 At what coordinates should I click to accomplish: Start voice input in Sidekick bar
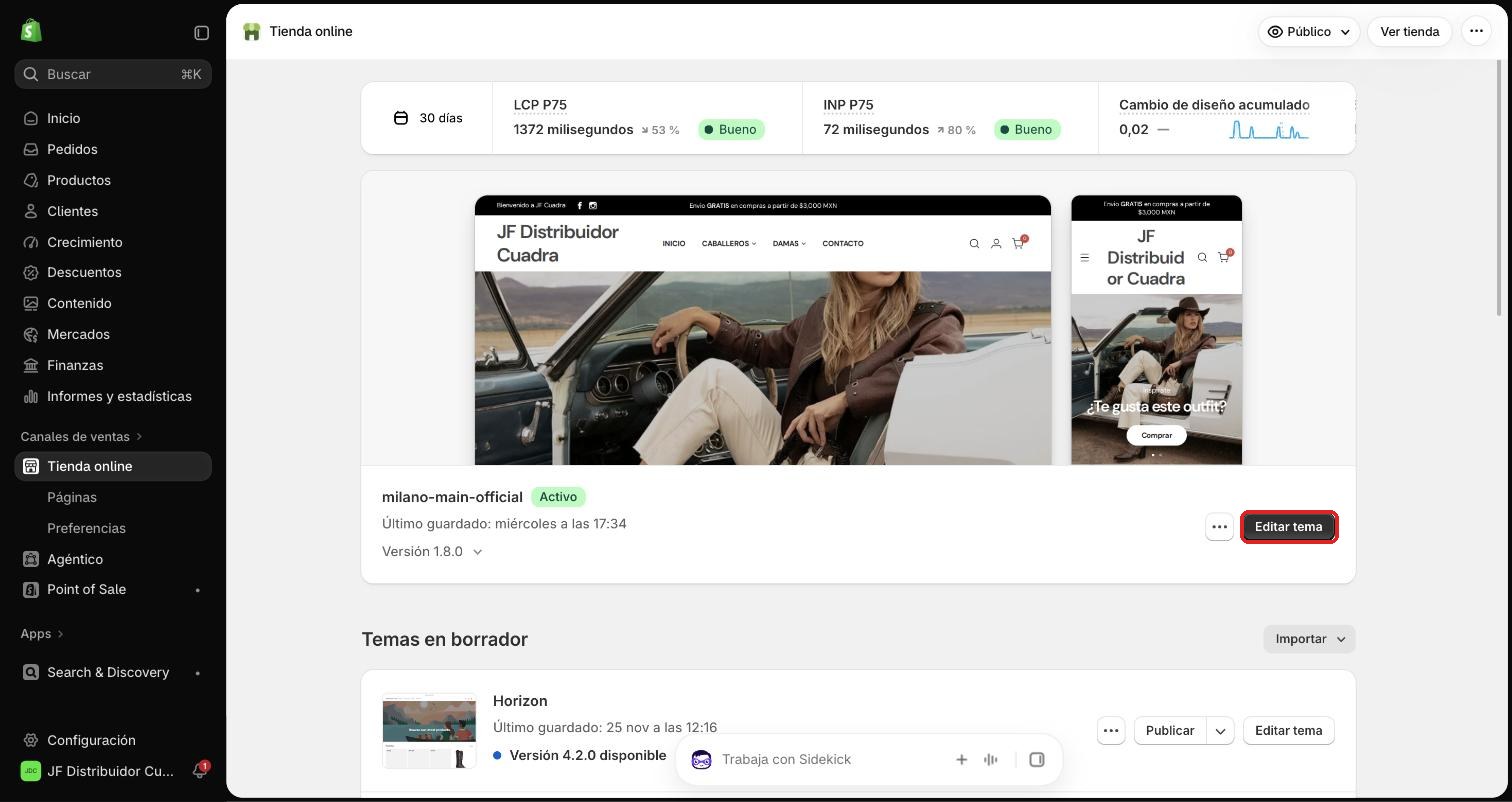(x=991, y=760)
